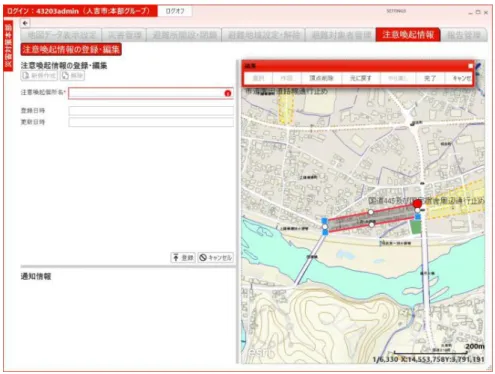Click the white square on edit toolbar header

470,66
